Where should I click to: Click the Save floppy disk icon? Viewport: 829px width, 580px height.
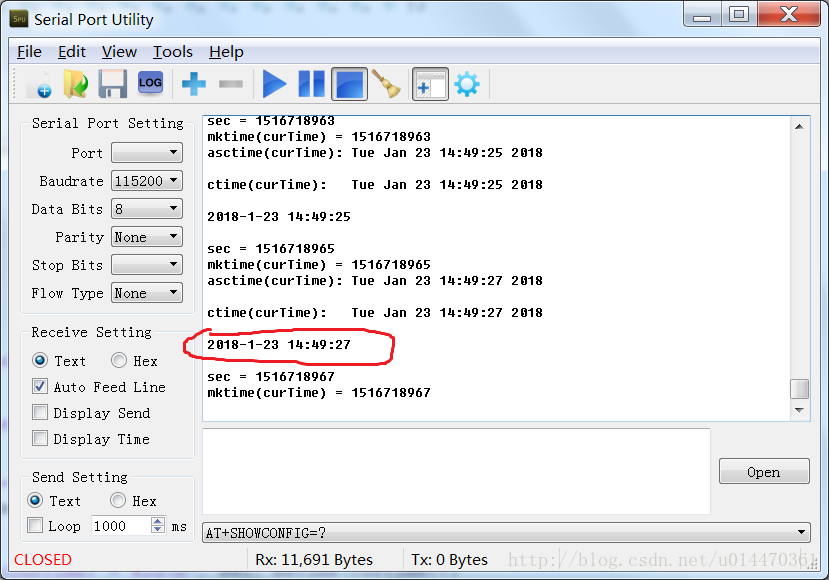point(113,84)
